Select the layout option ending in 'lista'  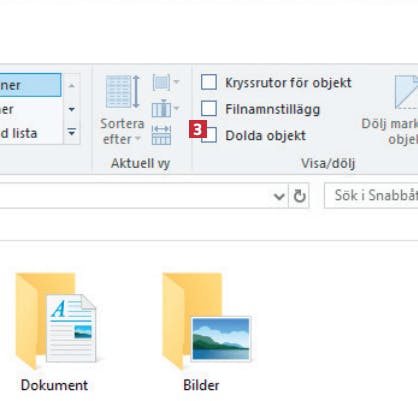tap(30, 133)
